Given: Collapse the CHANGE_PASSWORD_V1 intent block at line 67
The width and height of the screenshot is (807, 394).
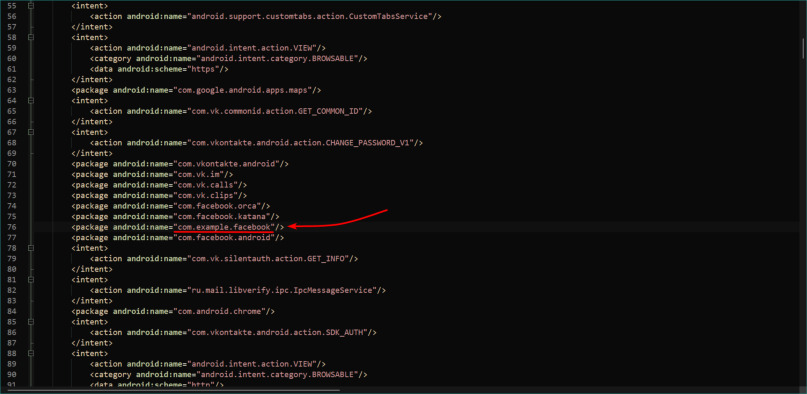Looking at the screenshot, I should pyautogui.click(x=31, y=132).
